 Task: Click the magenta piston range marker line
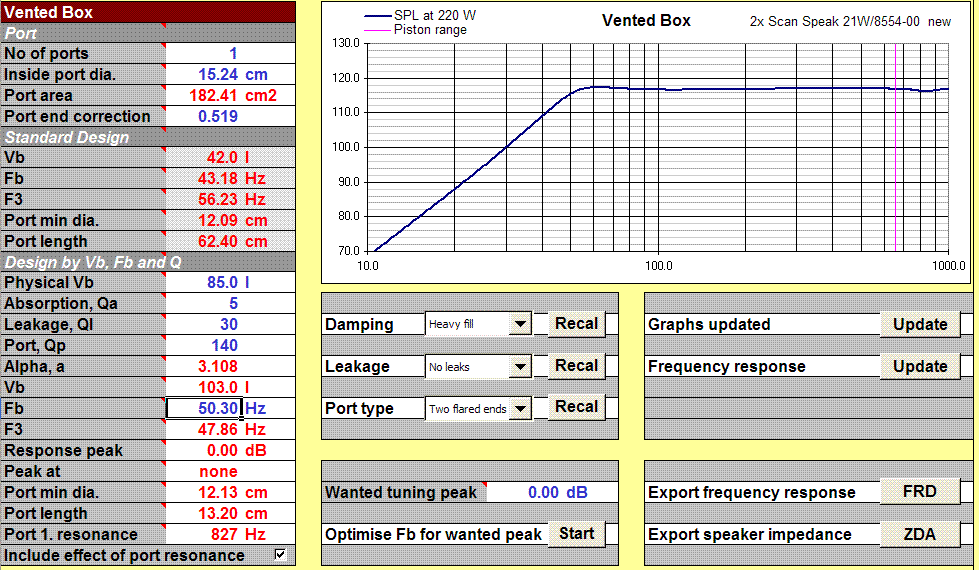tap(895, 147)
